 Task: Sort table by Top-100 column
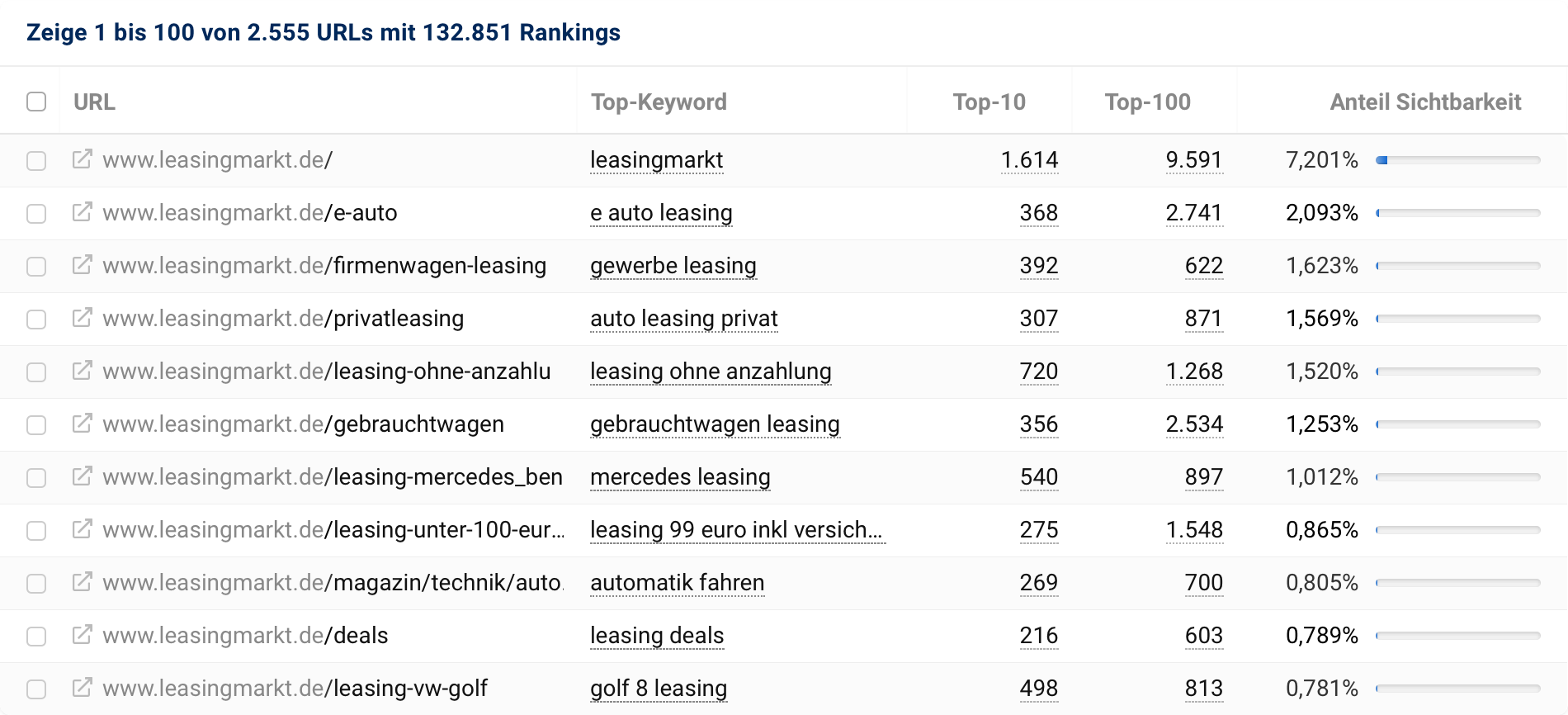pyautogui.click(x=1147, y=102)
